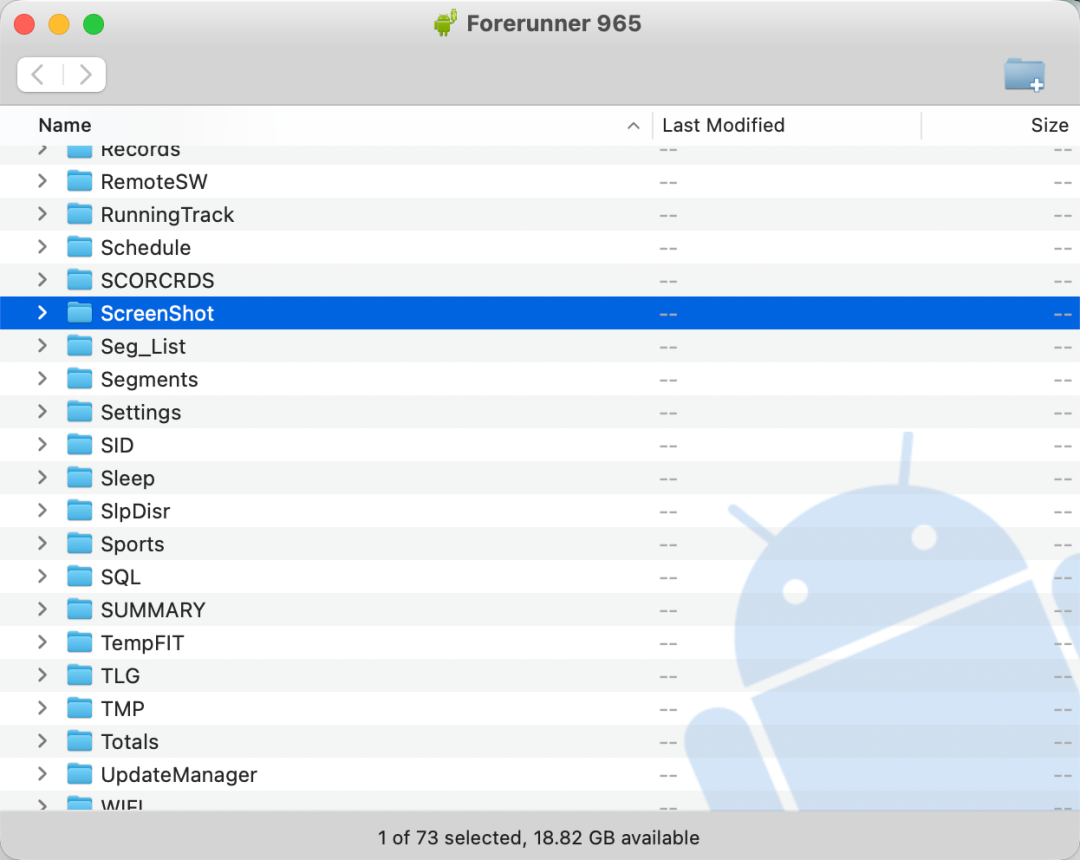Expand the SlpDisr folder

(43, 510)
